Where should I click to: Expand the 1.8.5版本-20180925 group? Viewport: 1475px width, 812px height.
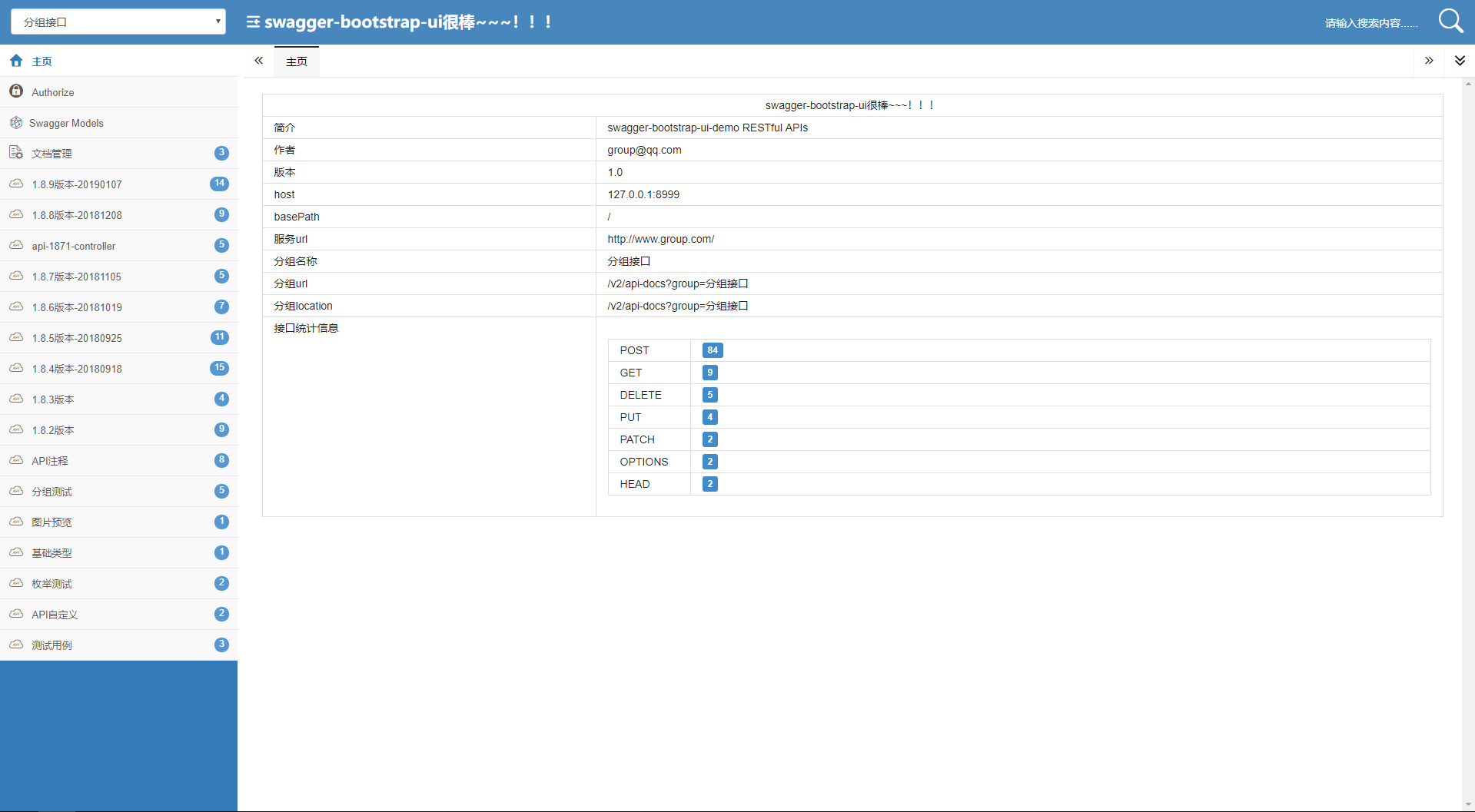76,337
